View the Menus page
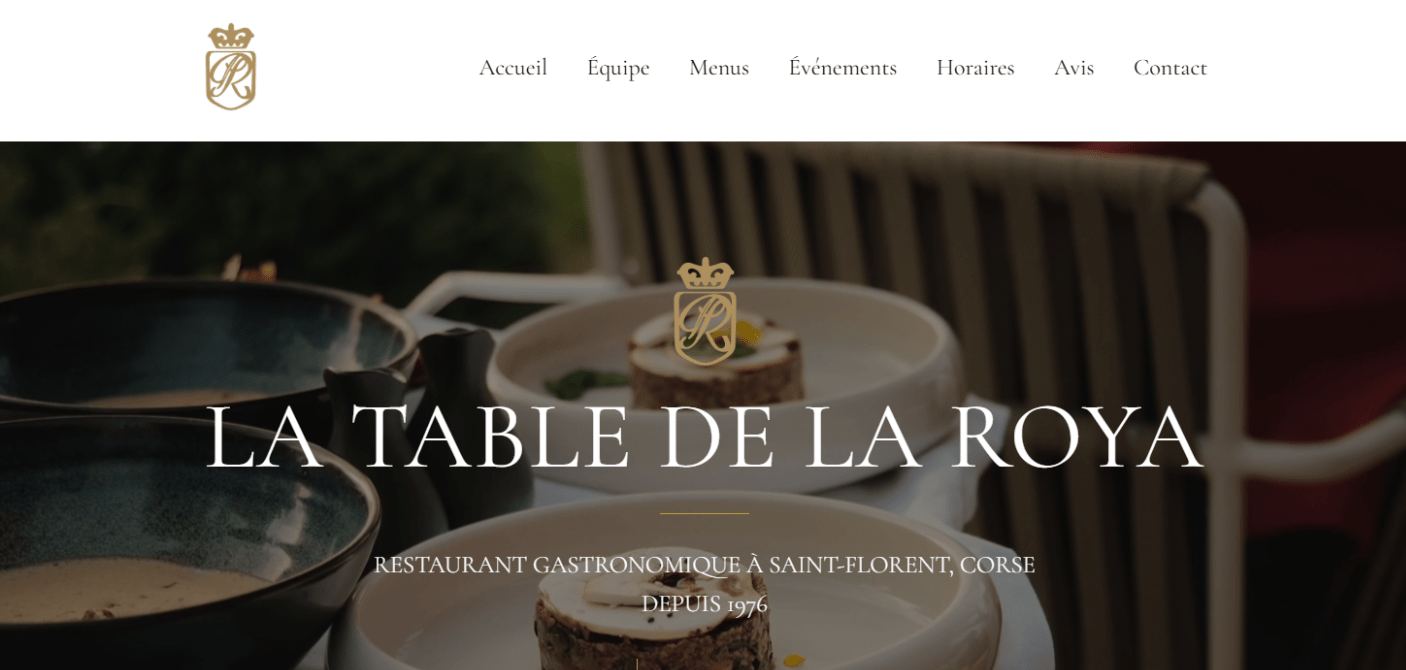This screenshot has height=670, width=1406. tap(719, 68)
